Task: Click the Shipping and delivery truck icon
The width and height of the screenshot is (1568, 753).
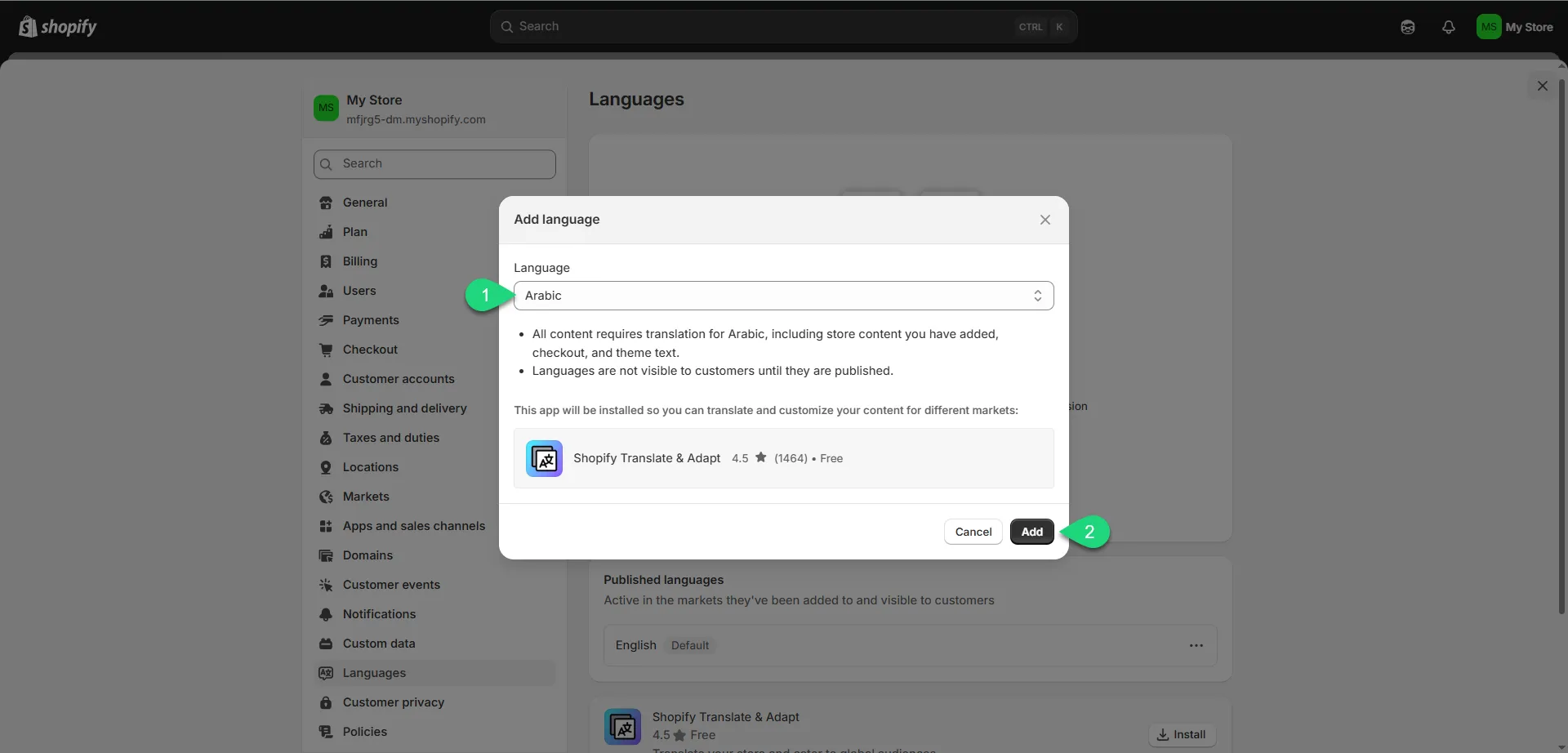Action: tap(326, 408)
